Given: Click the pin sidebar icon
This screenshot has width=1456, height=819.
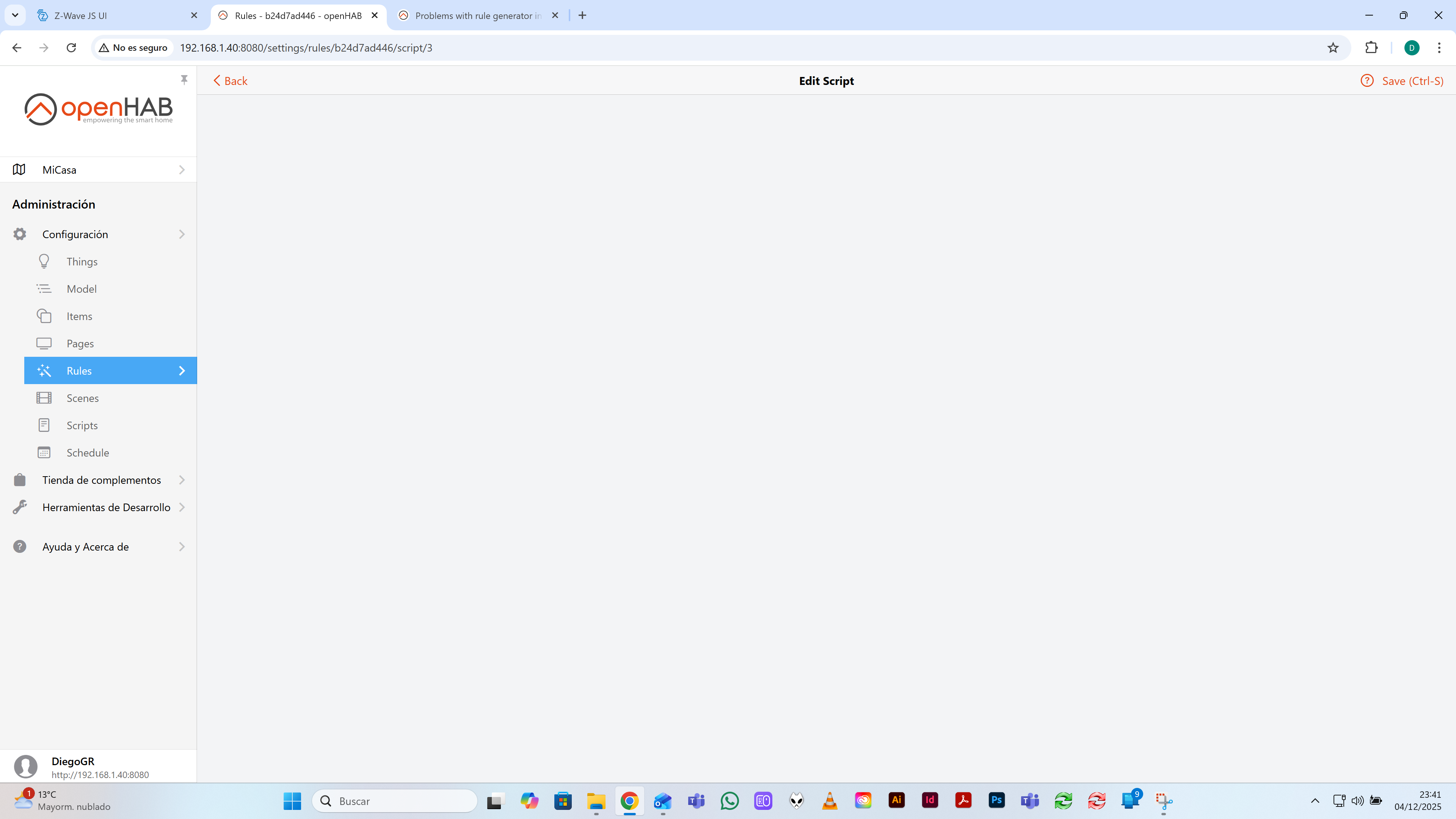Looking at the screenshot, I should (184, 80).
